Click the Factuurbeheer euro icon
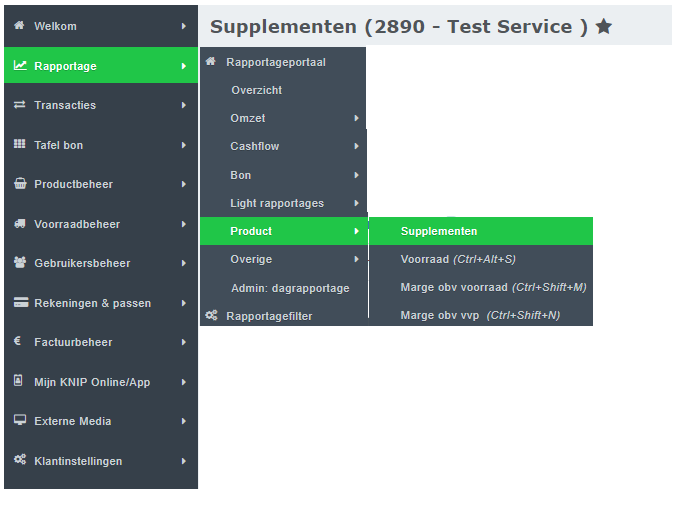Viewport: 682px width, 515px height. pyautogui.click(x=18, y=342)
